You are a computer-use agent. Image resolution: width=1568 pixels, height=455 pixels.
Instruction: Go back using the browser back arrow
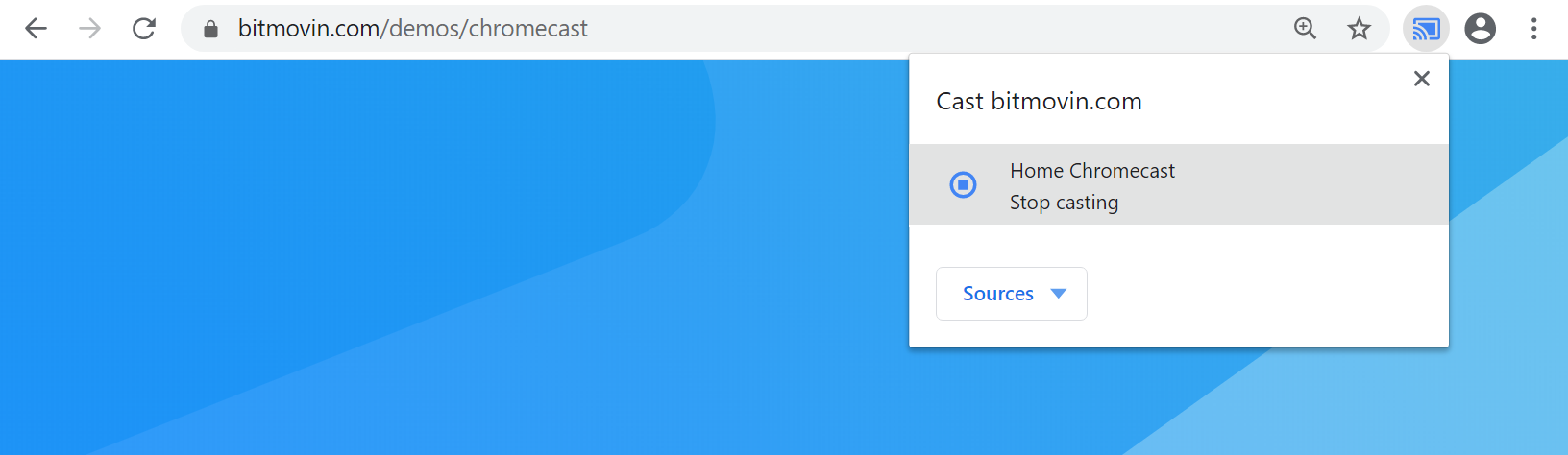(x=36, y=29)
